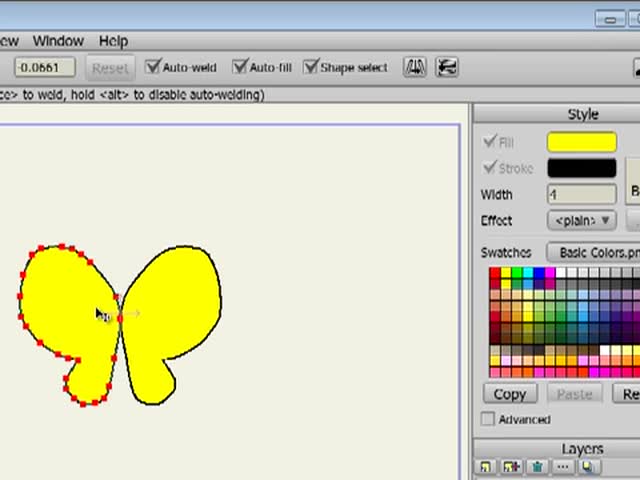The image size is (640, 480).
Task: Click the Reset button in toolbar
Action: pyautogui.click(x=110, y=68)
